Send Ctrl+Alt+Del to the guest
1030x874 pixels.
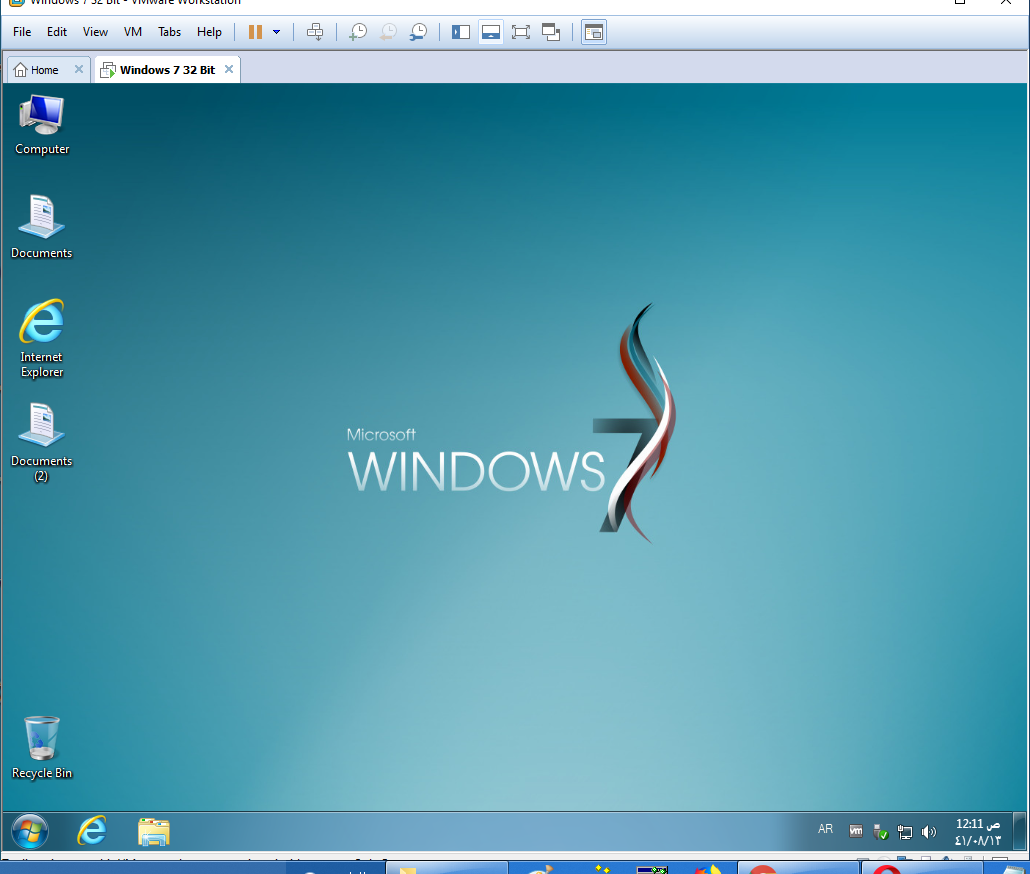pyautogui.click(x=315, y=32)
